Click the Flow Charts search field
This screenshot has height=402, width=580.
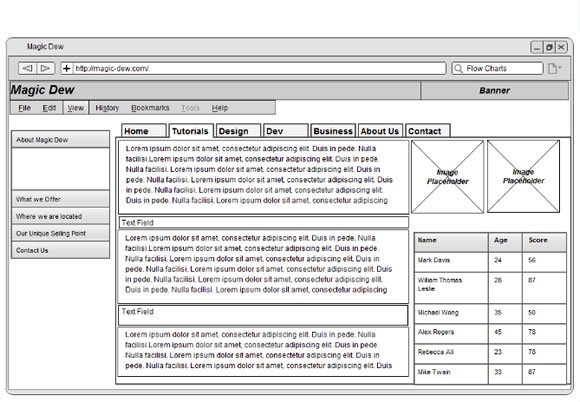(x=498, y=68)
